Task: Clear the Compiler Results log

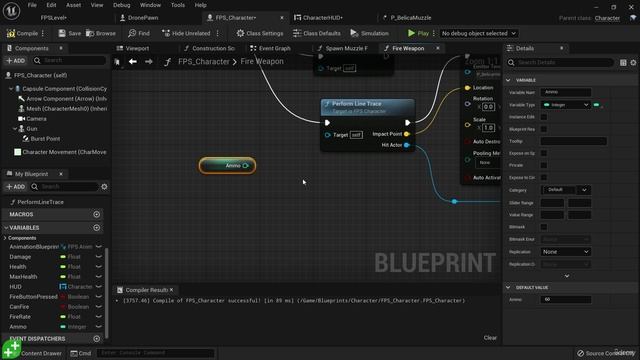Action: coord(490,338)
